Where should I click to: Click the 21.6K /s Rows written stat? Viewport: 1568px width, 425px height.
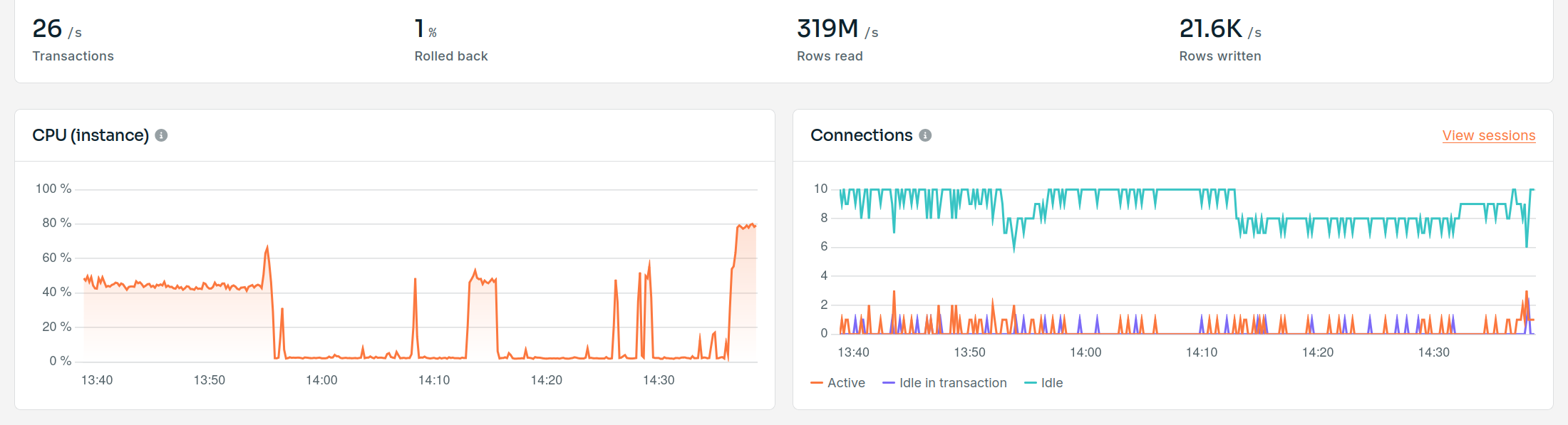point(1220,40)
